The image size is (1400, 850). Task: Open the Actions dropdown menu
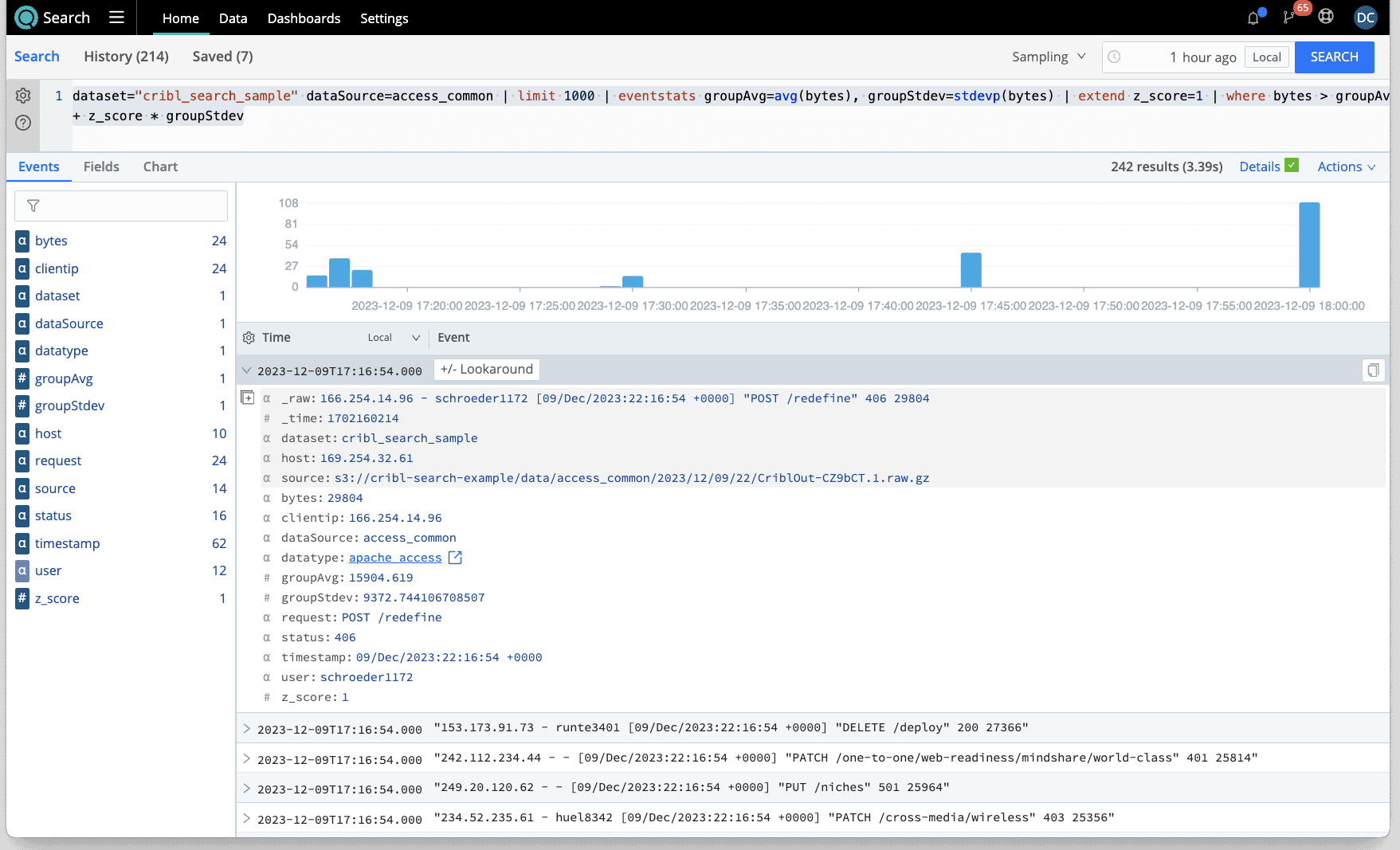click(1346, 166)
